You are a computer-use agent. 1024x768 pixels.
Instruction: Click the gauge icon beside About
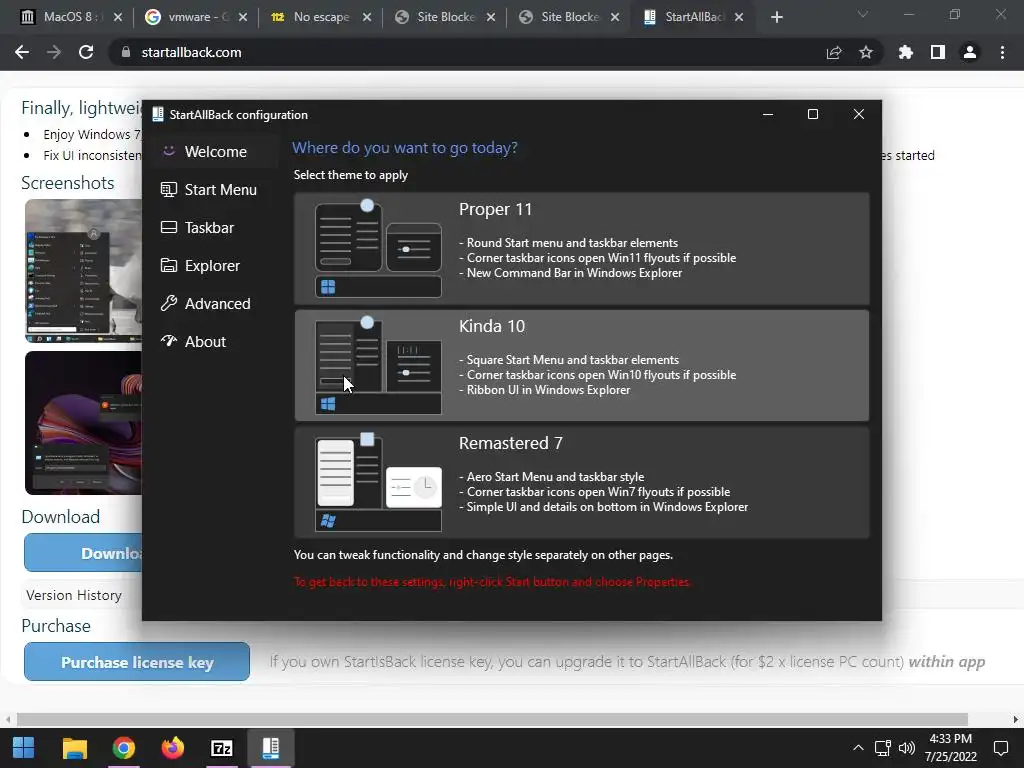pos(168,341)
